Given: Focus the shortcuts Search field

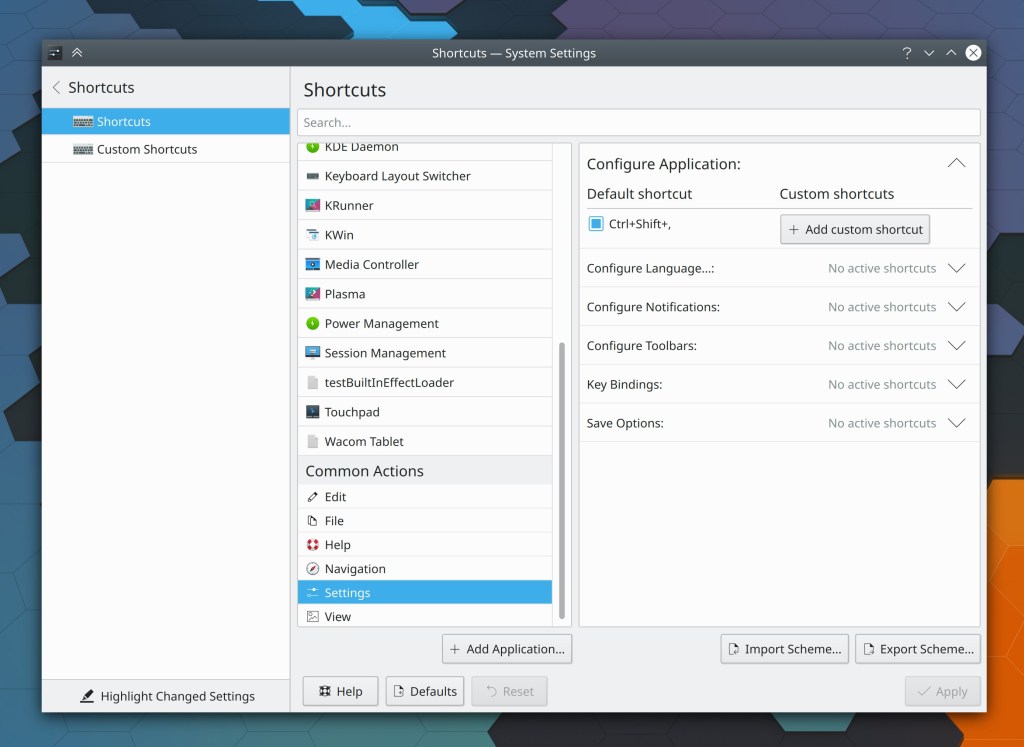Looking at the screenshot, I should 638,122.
